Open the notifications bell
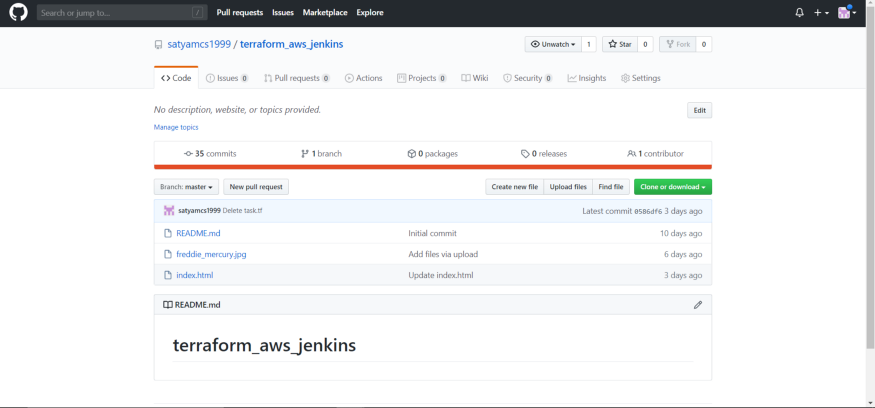 click(799, 12)
